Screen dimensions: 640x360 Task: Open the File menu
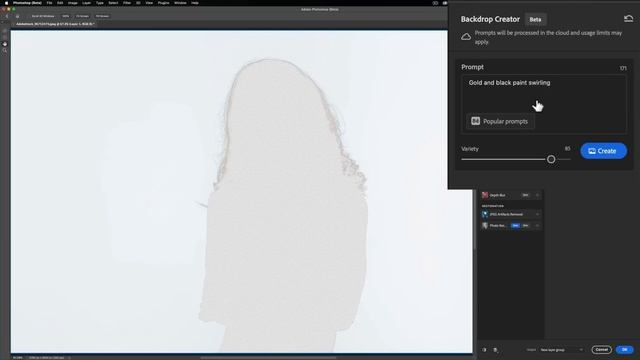coord(49,3)
